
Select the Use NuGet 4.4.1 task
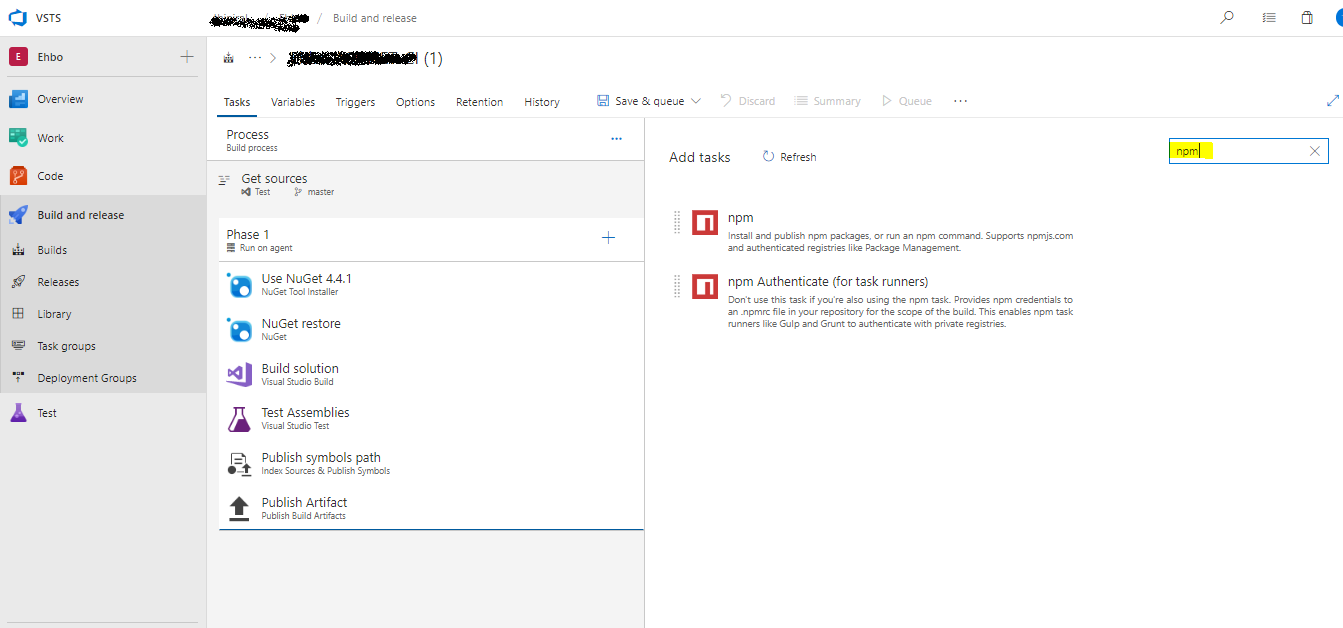(x=431, y=285)
